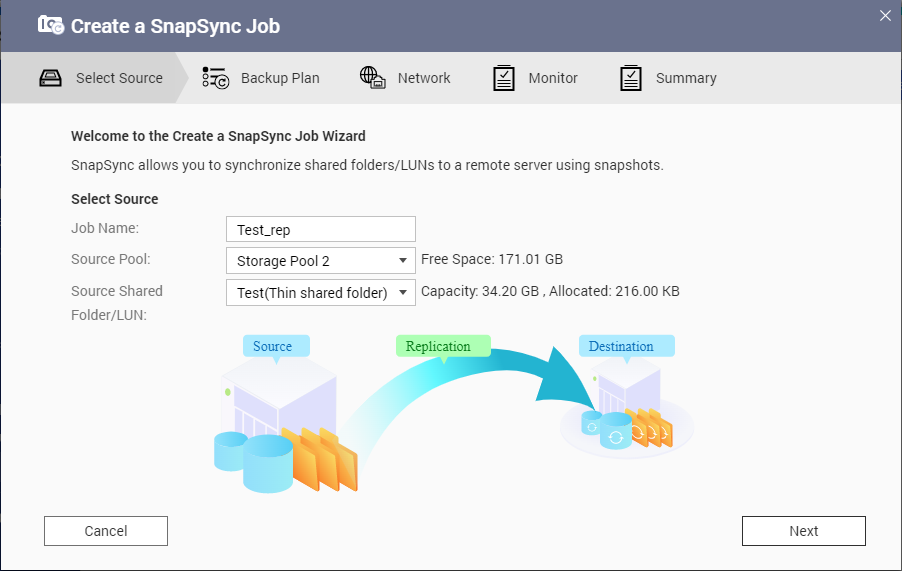Open the Monitor step tab
This screenshot has width=902, height=571.
535,78
